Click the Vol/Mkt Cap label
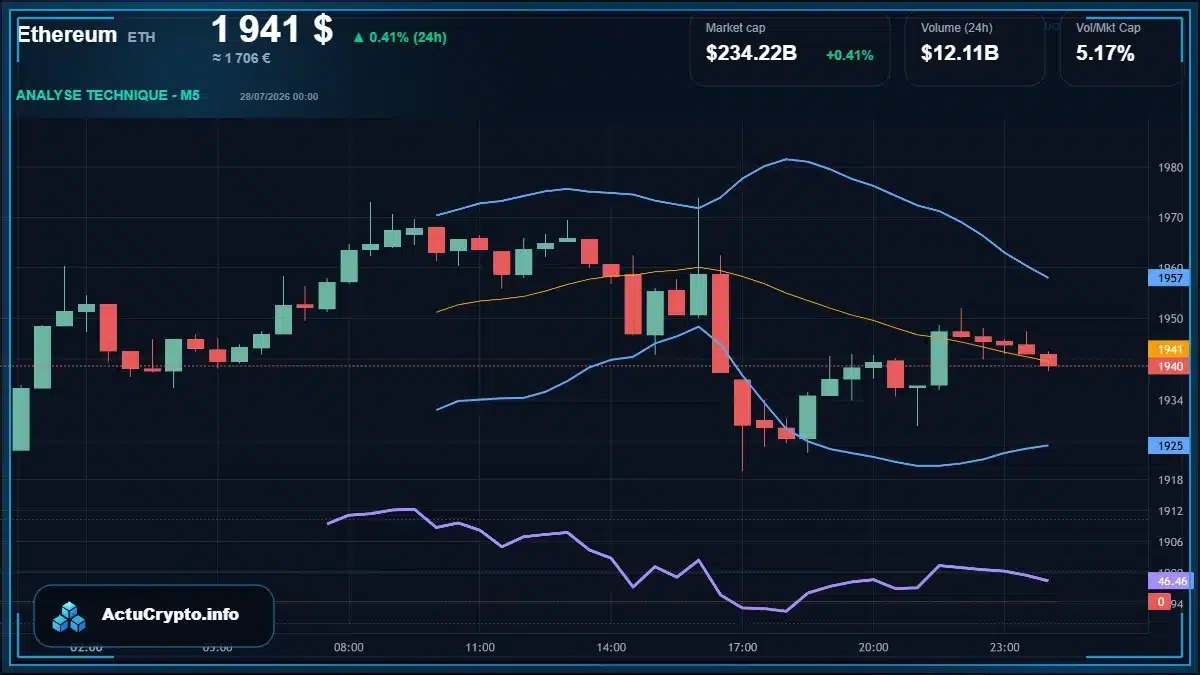Viewport: 1200px width, 675px height. coord(1108,28)
